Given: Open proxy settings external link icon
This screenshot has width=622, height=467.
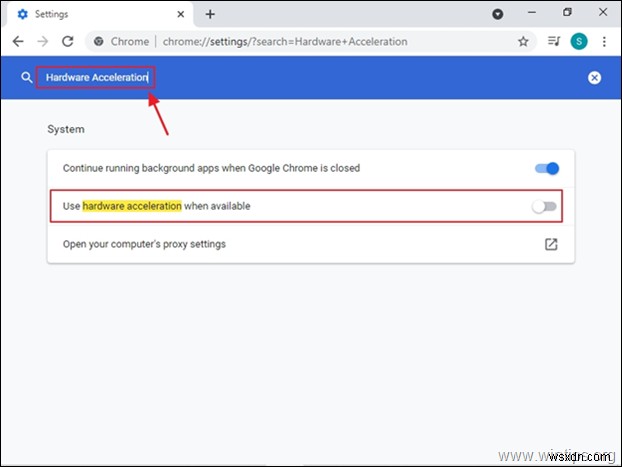Looking at the screenshot, I should [551, 244].
